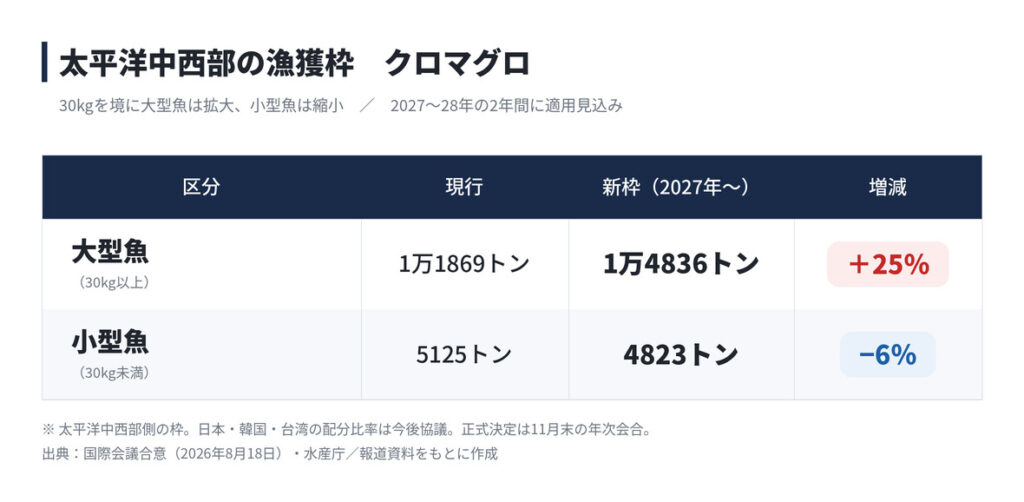This screenshot has width=1024, height=502.
Task: Click the 4823トン new quota value
Action: 681,354
